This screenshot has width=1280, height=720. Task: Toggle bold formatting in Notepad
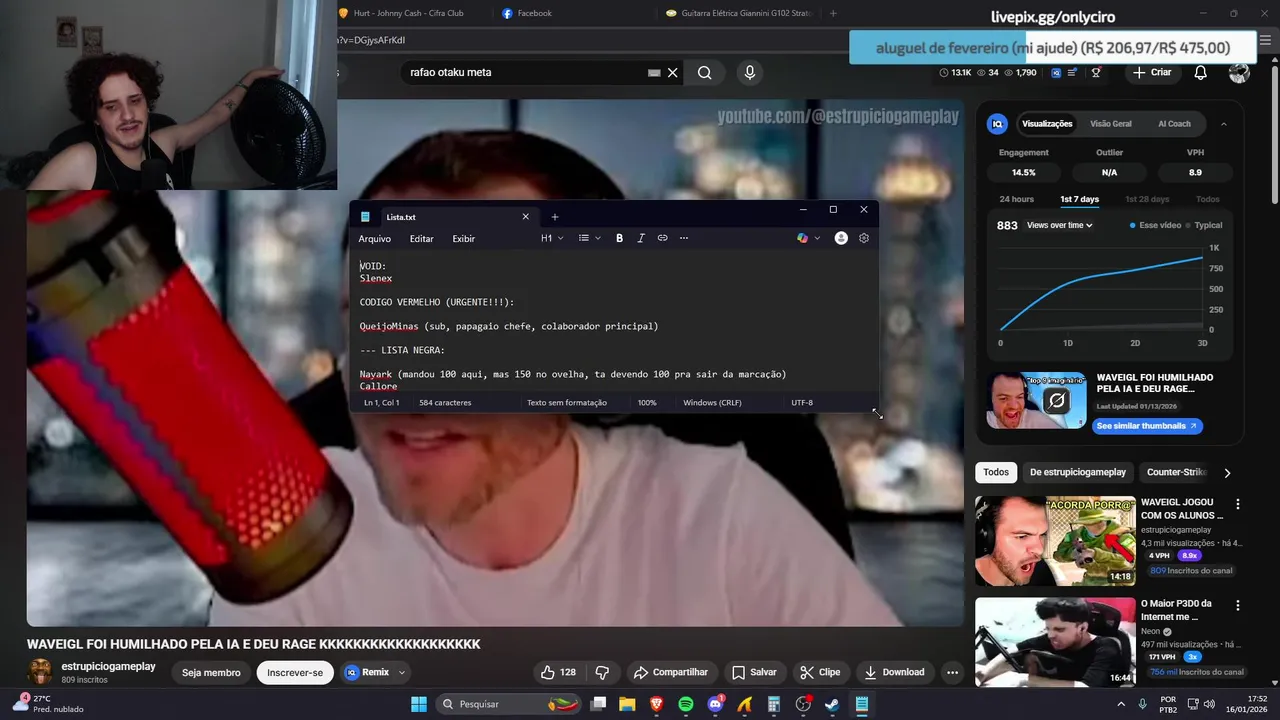pos(619,238)
